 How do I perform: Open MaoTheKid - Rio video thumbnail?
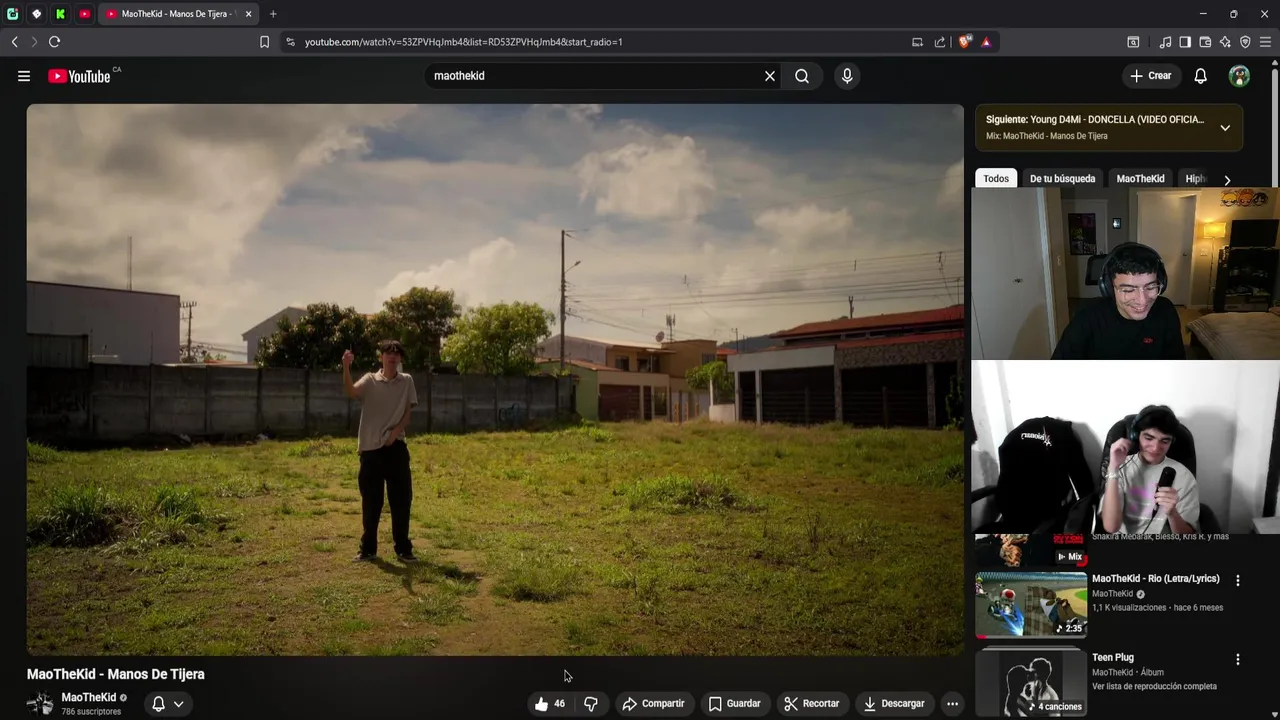[x=1031, y=604]
